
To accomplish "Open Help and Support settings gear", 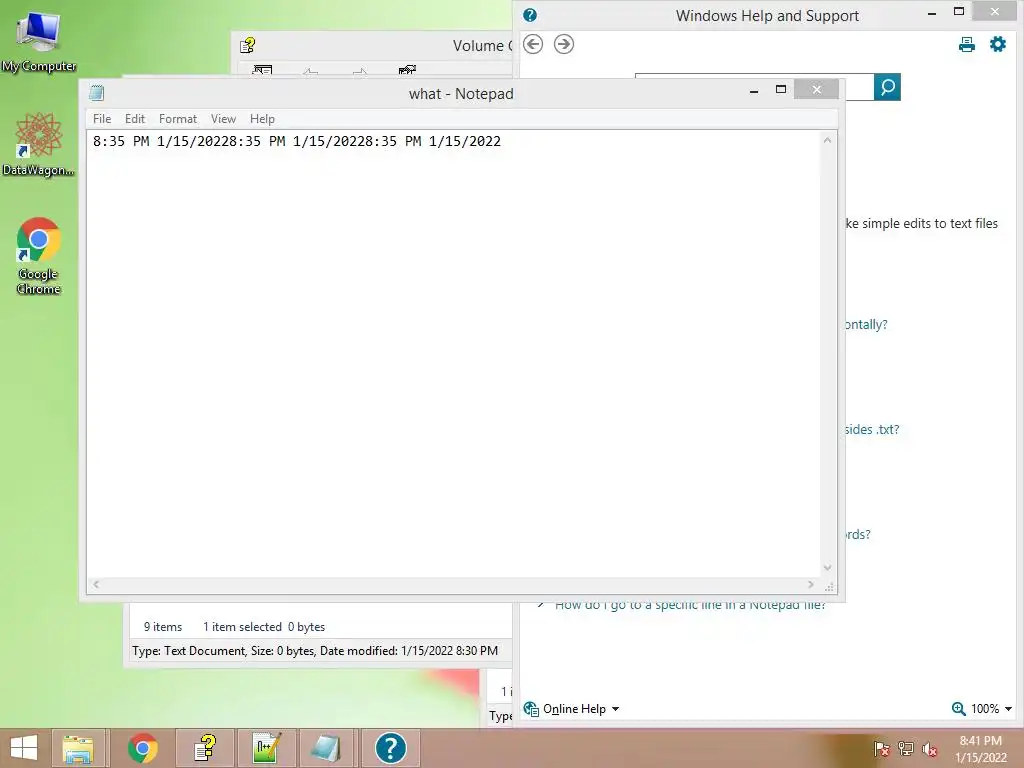I will pyautogui.click(x=998, y=44).
